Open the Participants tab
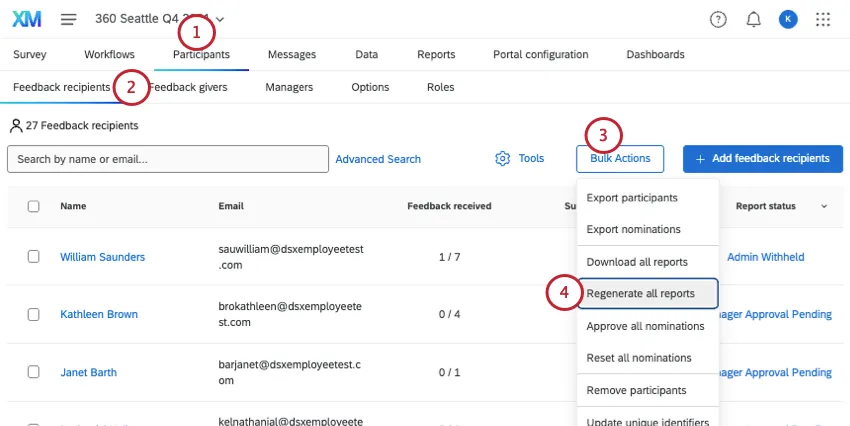Screen dimensions: 850x426 tap(201, 55)
